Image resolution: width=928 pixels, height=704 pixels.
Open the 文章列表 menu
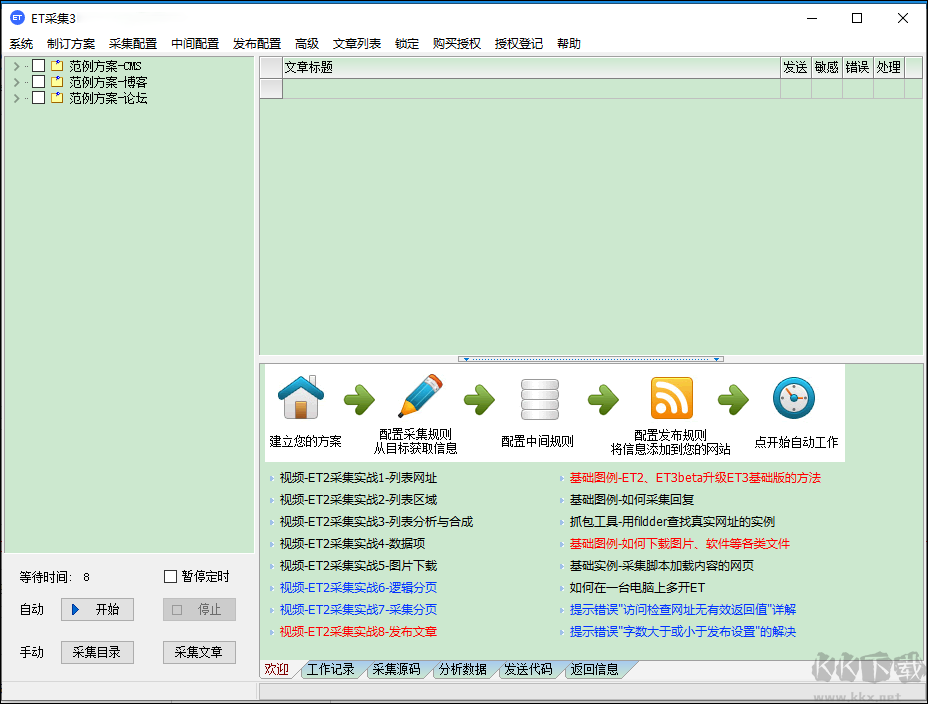(357, 44)
